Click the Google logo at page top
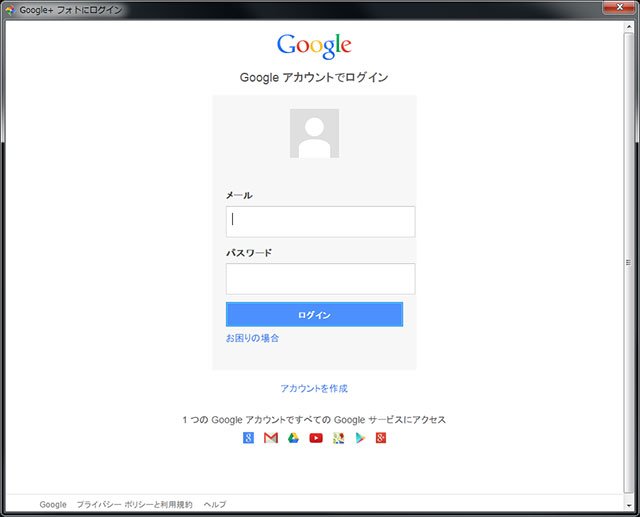Viewport: 640px width, 517px height. (x=314, y=46)
